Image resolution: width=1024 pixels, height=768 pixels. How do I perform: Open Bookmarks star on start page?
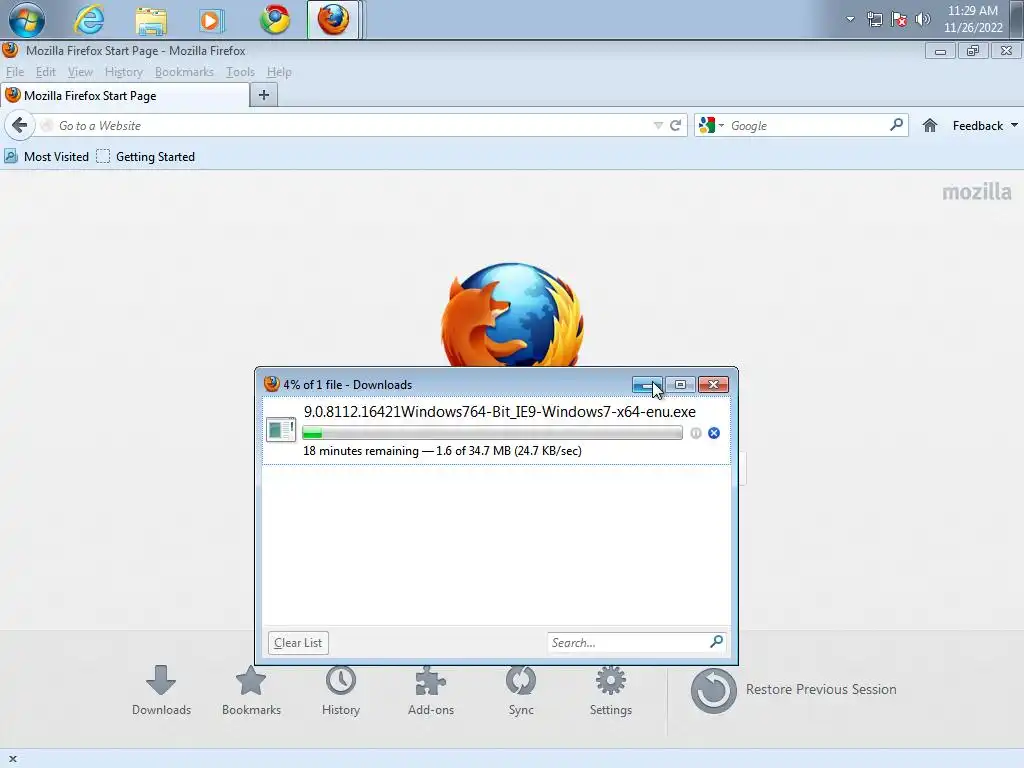point(251,691)
